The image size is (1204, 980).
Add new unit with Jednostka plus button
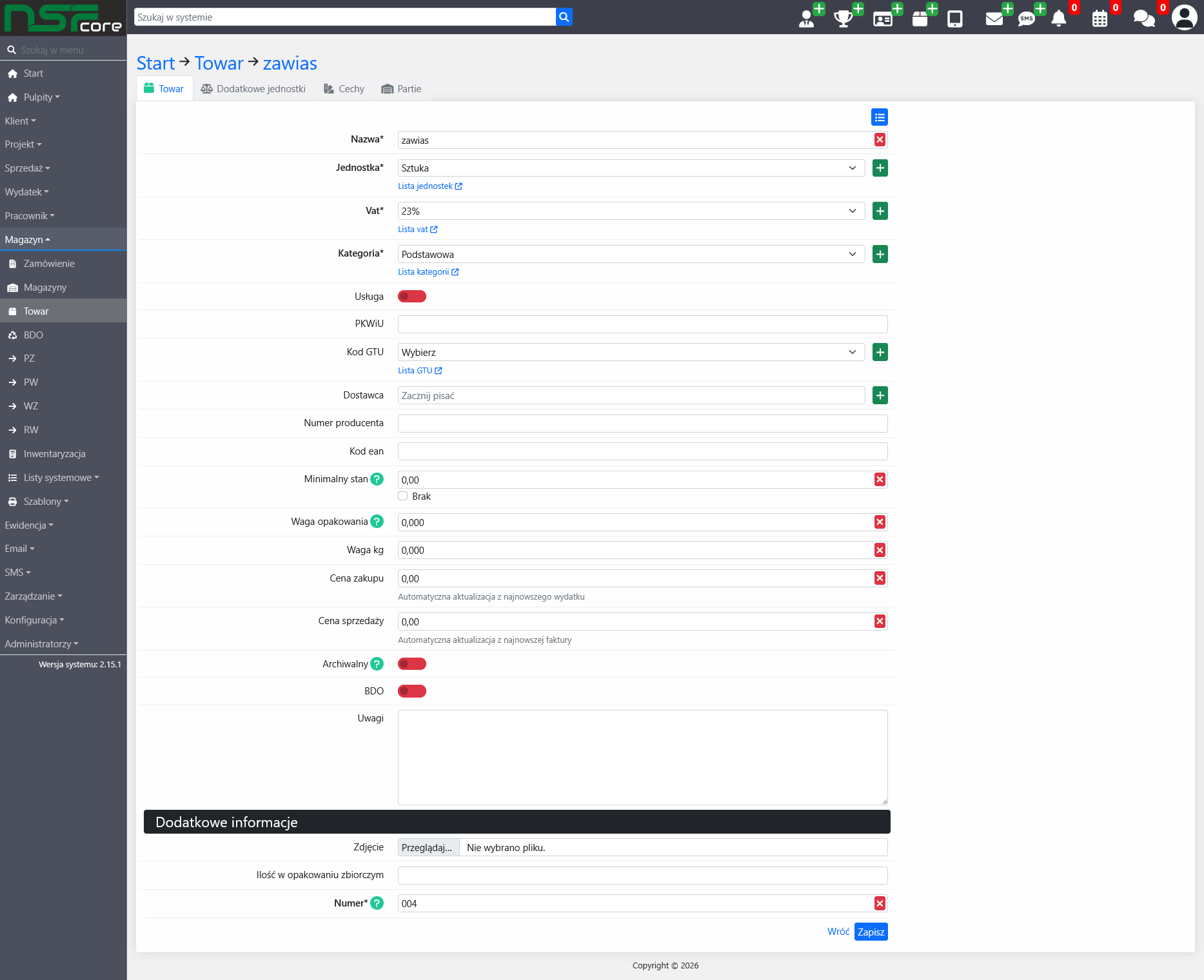[880, 168]
